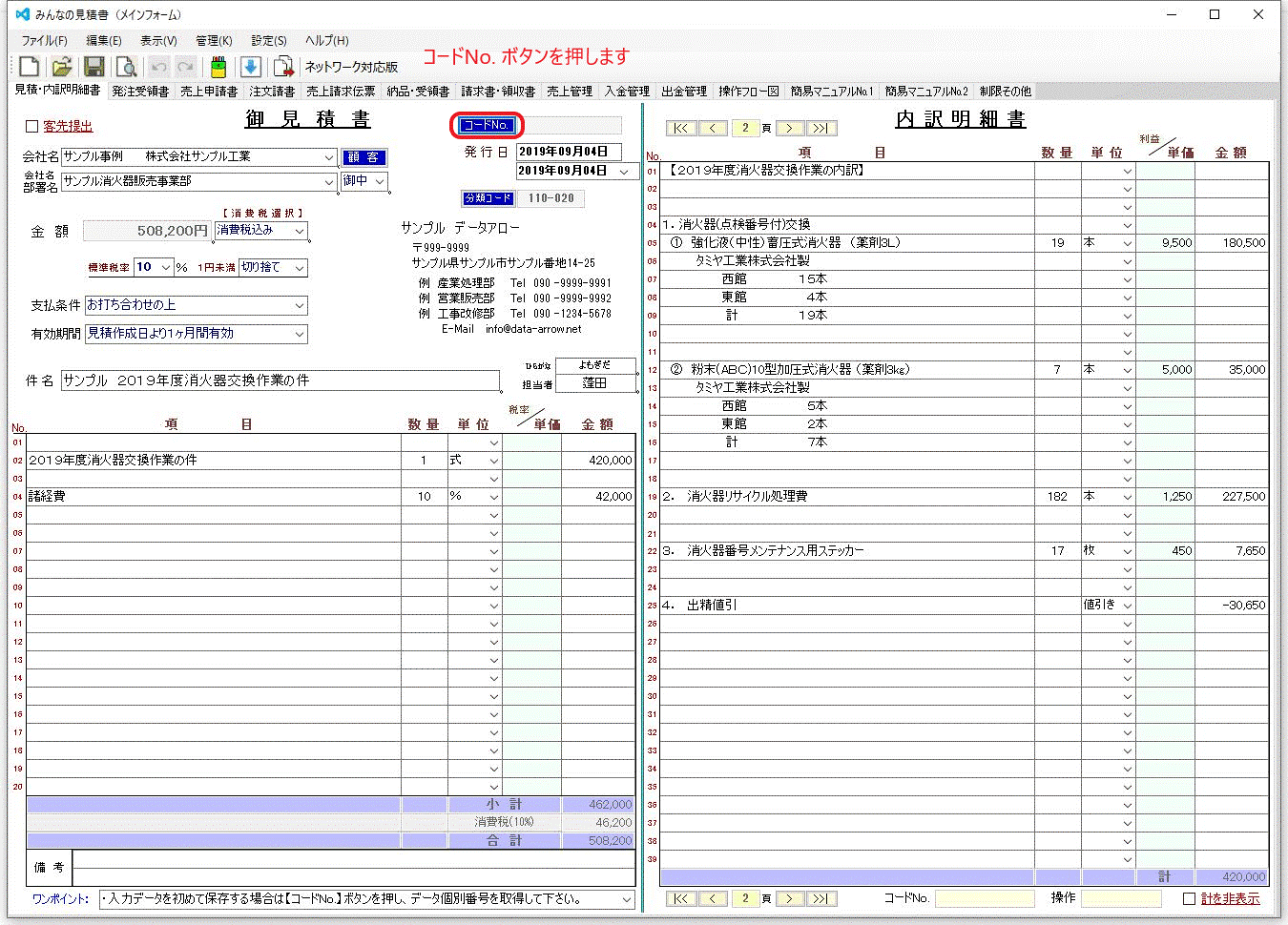1288x925 pixels.
Task: Go to previous page using bottom detail navigator
Action: pos(713,898)
